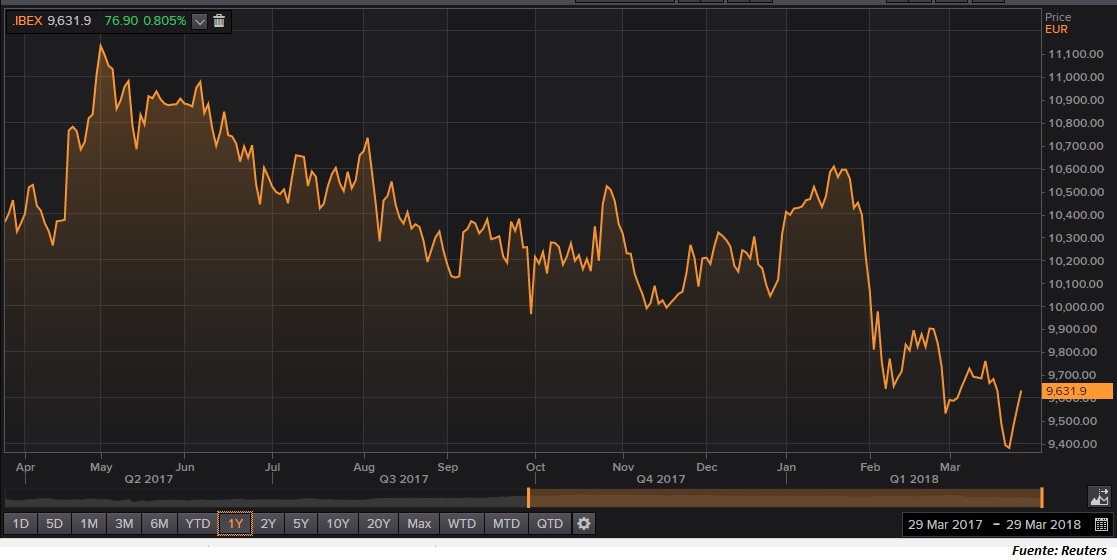1117x560 pixels.
Task: Select the YTD time range
Action: tap(197, 524)
